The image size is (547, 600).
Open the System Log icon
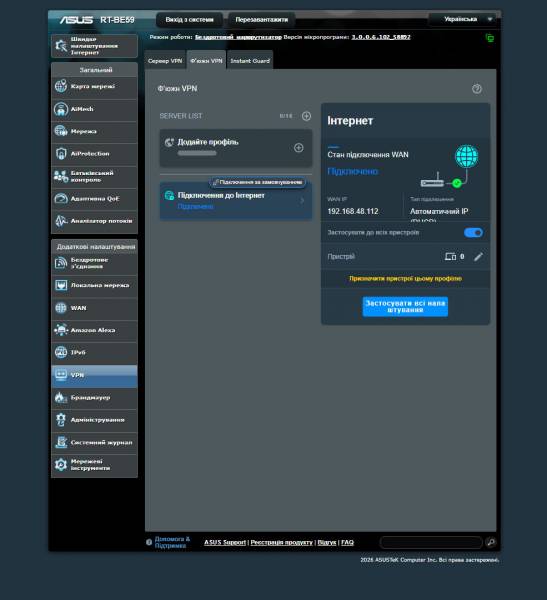click(x=61, y=442)
